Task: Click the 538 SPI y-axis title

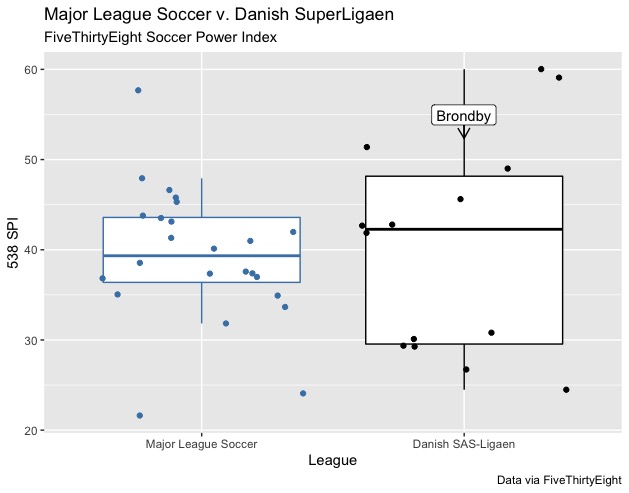Action: tap(14, 250)
